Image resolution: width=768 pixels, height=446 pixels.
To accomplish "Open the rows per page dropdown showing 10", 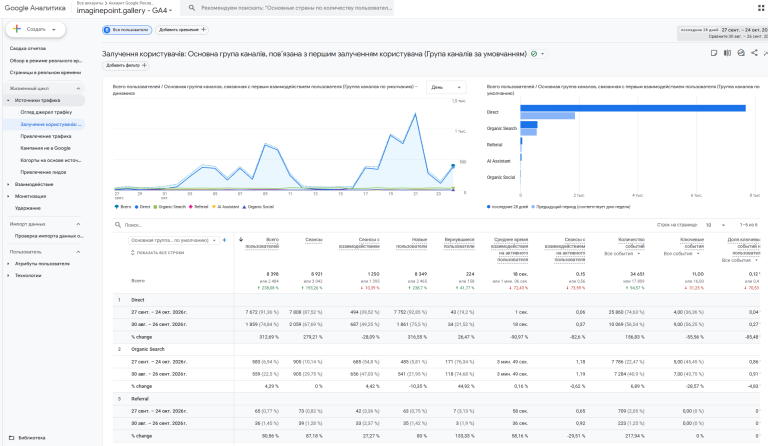I will (715, 225).
